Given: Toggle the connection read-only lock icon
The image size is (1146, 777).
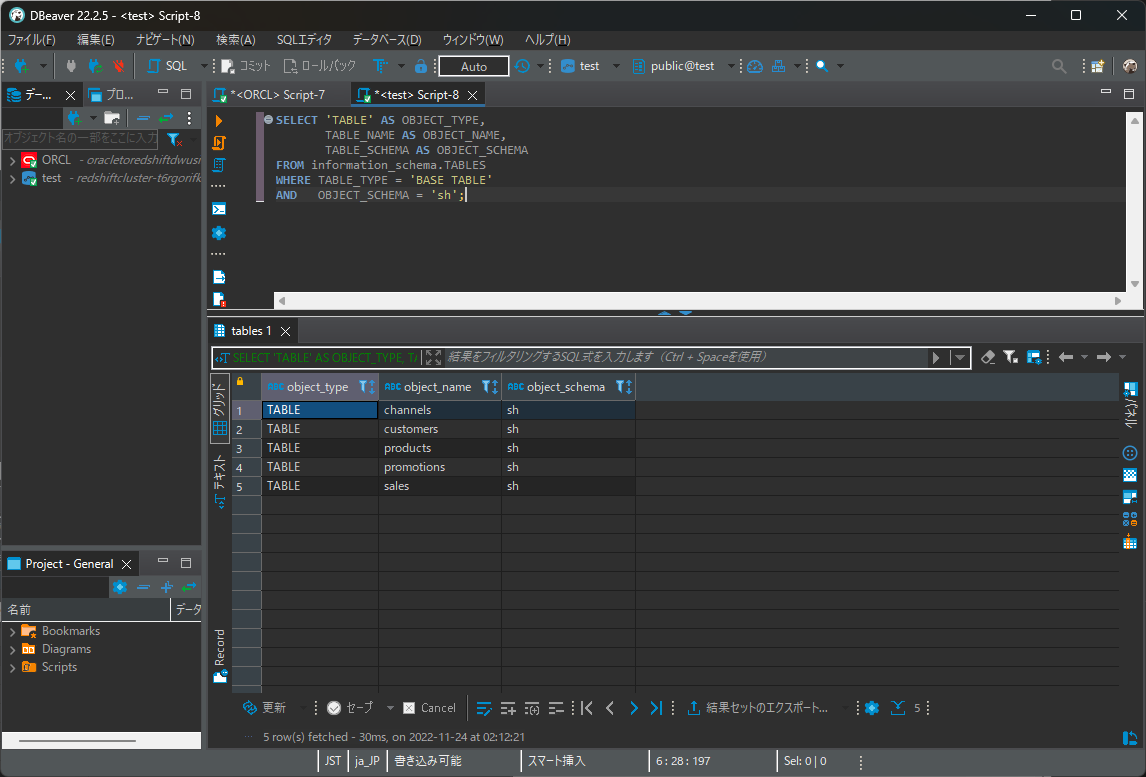Looking at the screenshot, I should (x=421, y=66).
